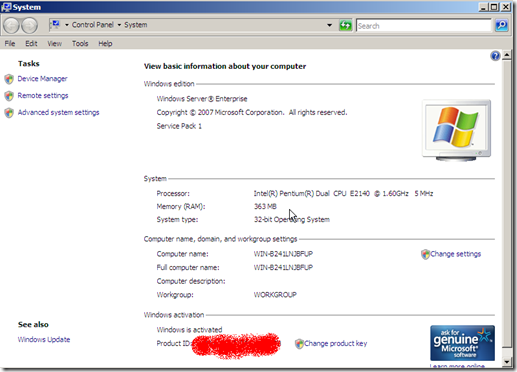Screen dimensions: 517x372
Task: Minimize the System window
Action: pyautogui.click(x=483, y=7)
